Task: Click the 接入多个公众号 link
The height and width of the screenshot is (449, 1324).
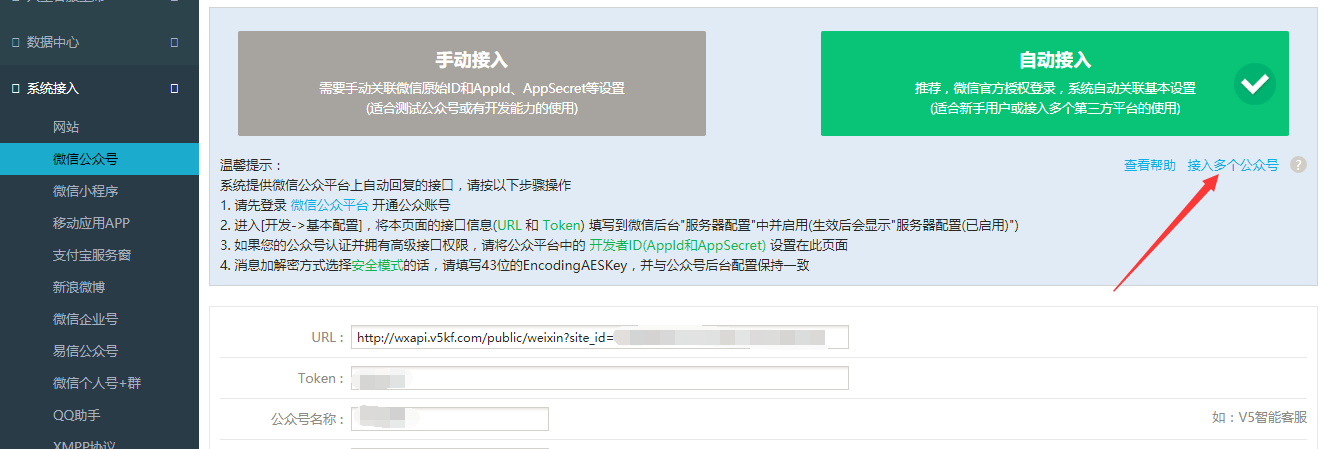Action: point(1232,165)
